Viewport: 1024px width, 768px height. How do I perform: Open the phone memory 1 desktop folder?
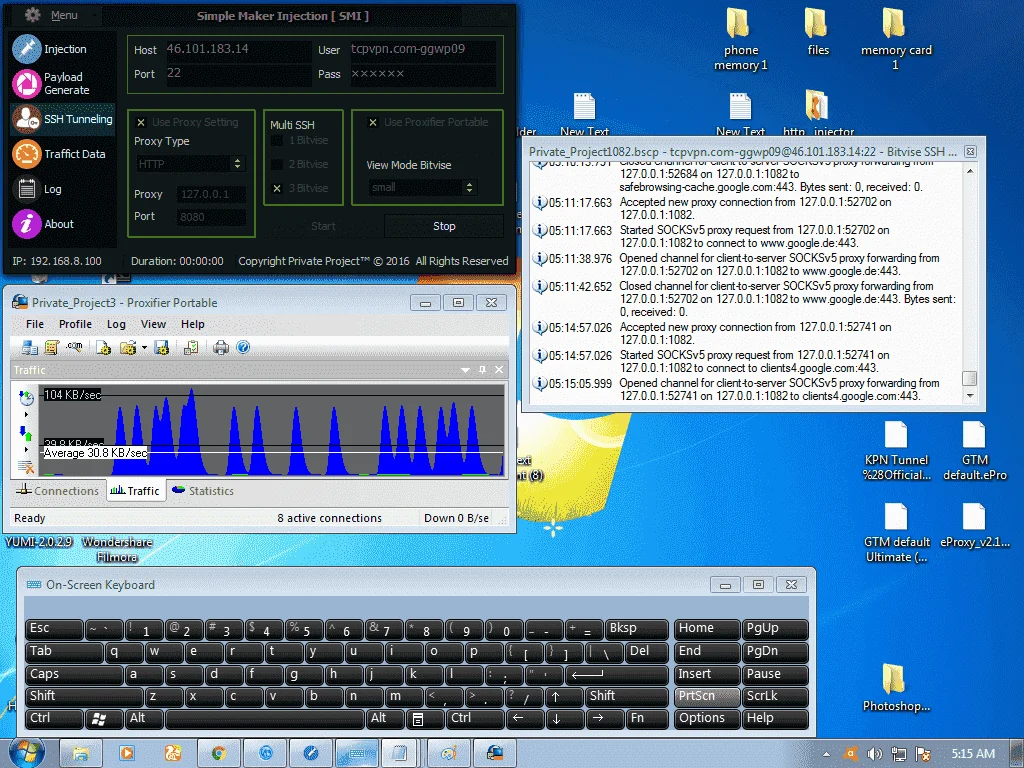(x=740, y=39)
